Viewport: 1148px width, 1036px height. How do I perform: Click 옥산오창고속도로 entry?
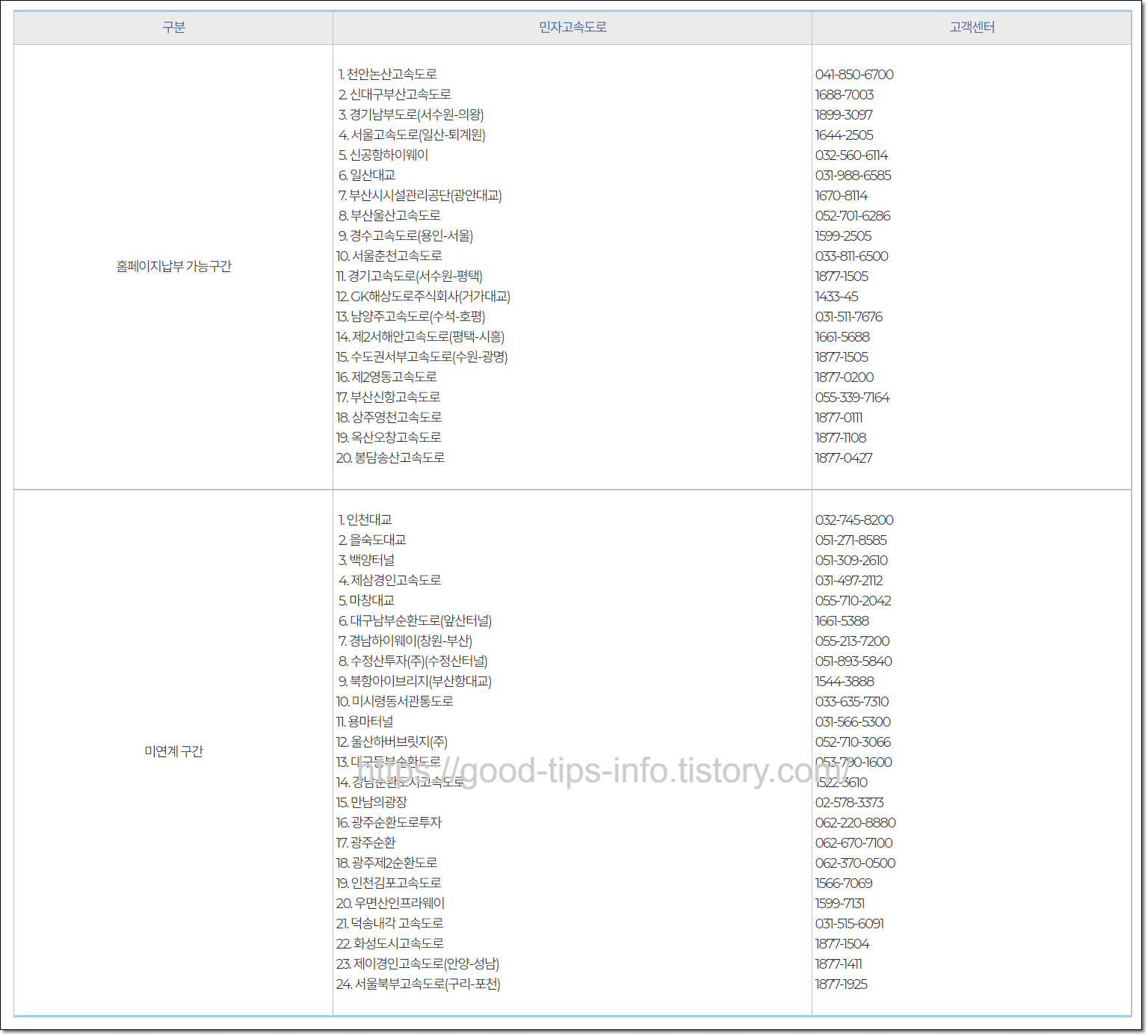(x=389, y=437)
